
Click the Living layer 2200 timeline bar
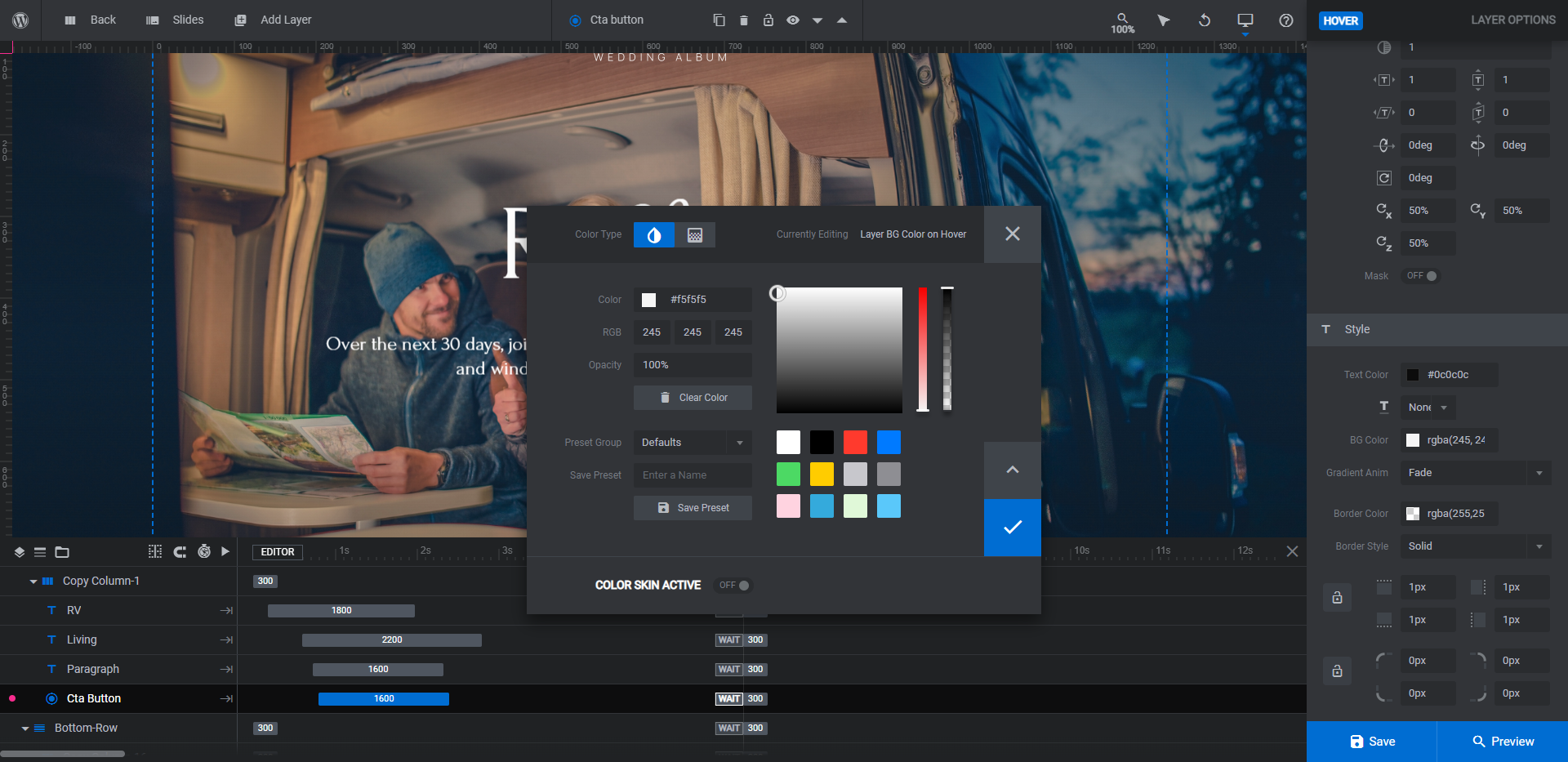pyautogui.click(x=392, y=639)
